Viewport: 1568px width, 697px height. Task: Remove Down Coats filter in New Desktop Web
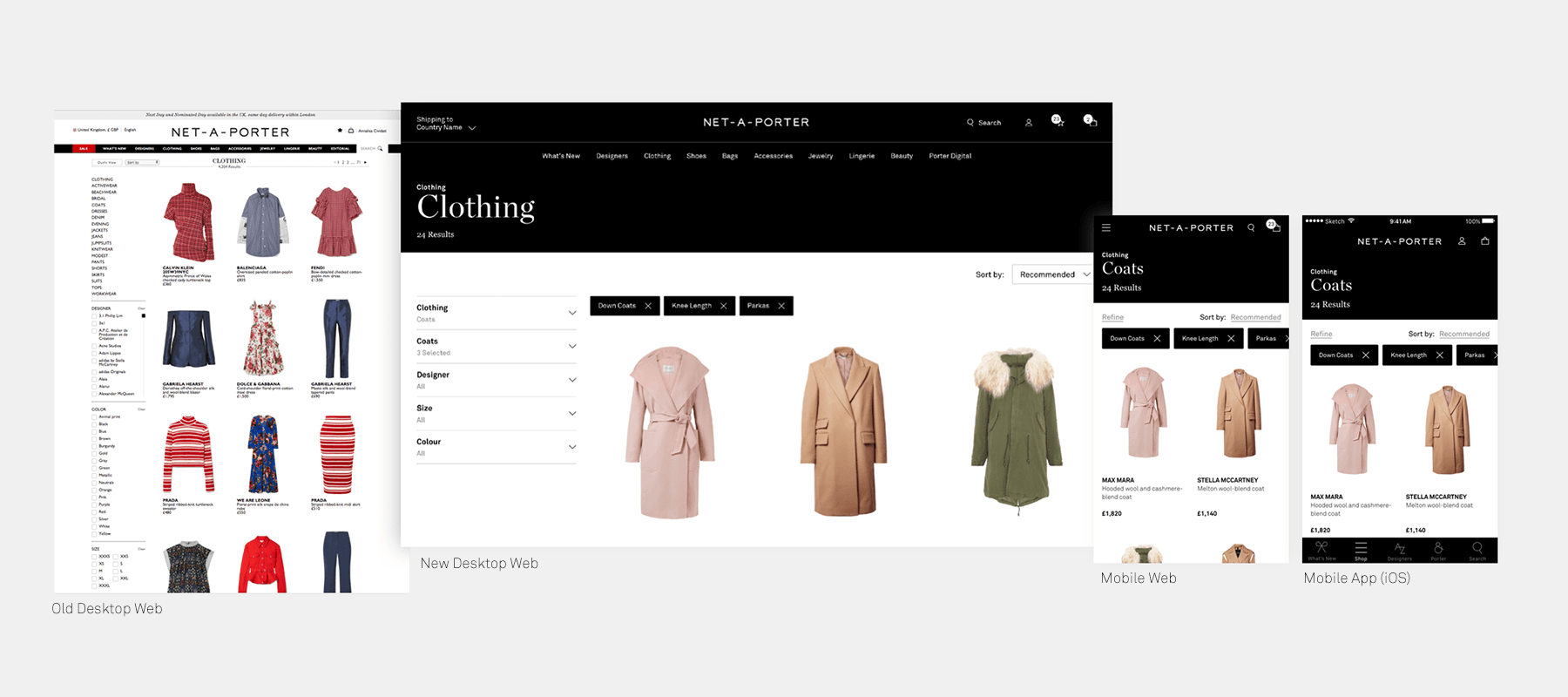648,306
